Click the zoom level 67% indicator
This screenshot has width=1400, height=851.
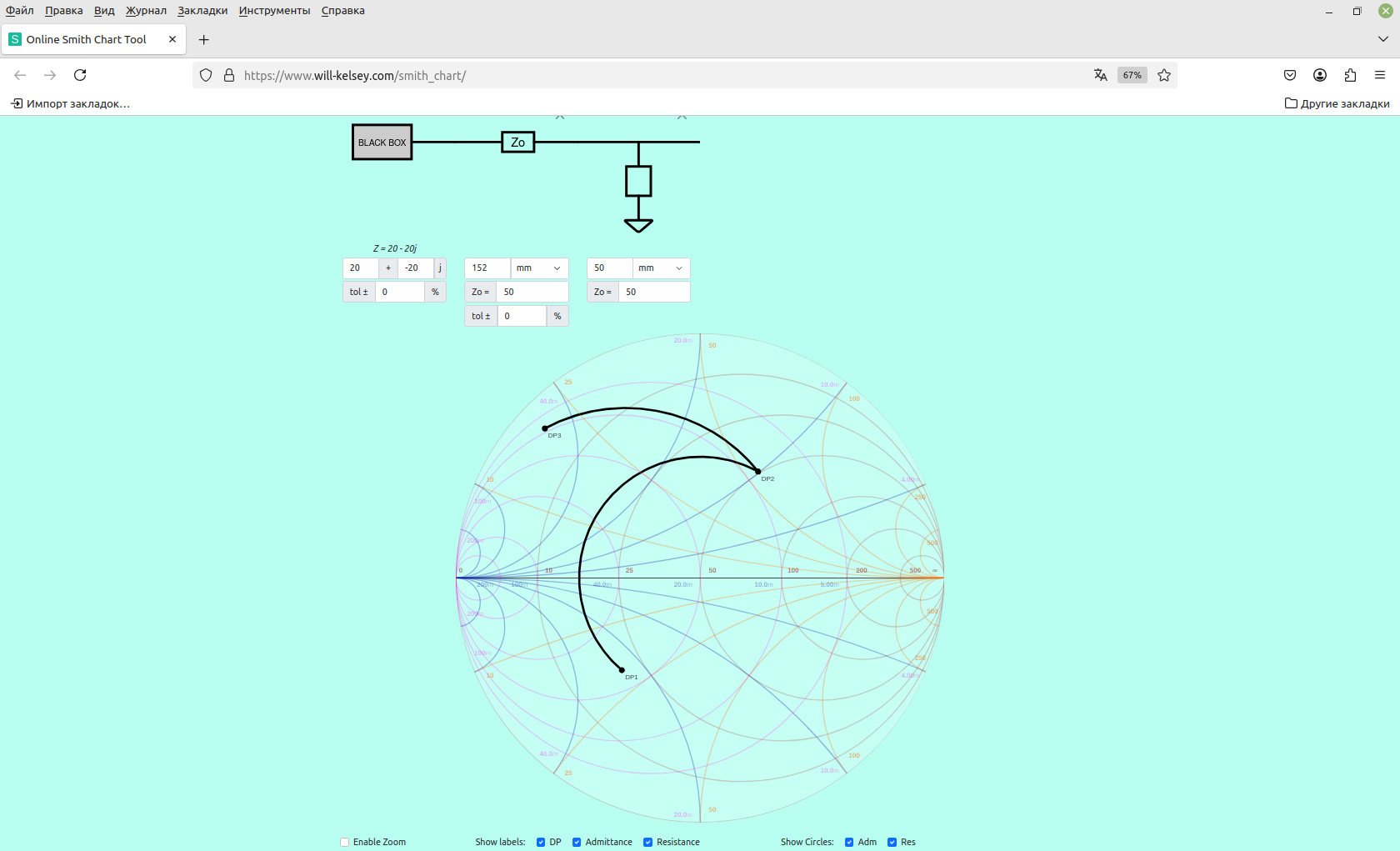pyautogui.click(x=1132, y=75)
